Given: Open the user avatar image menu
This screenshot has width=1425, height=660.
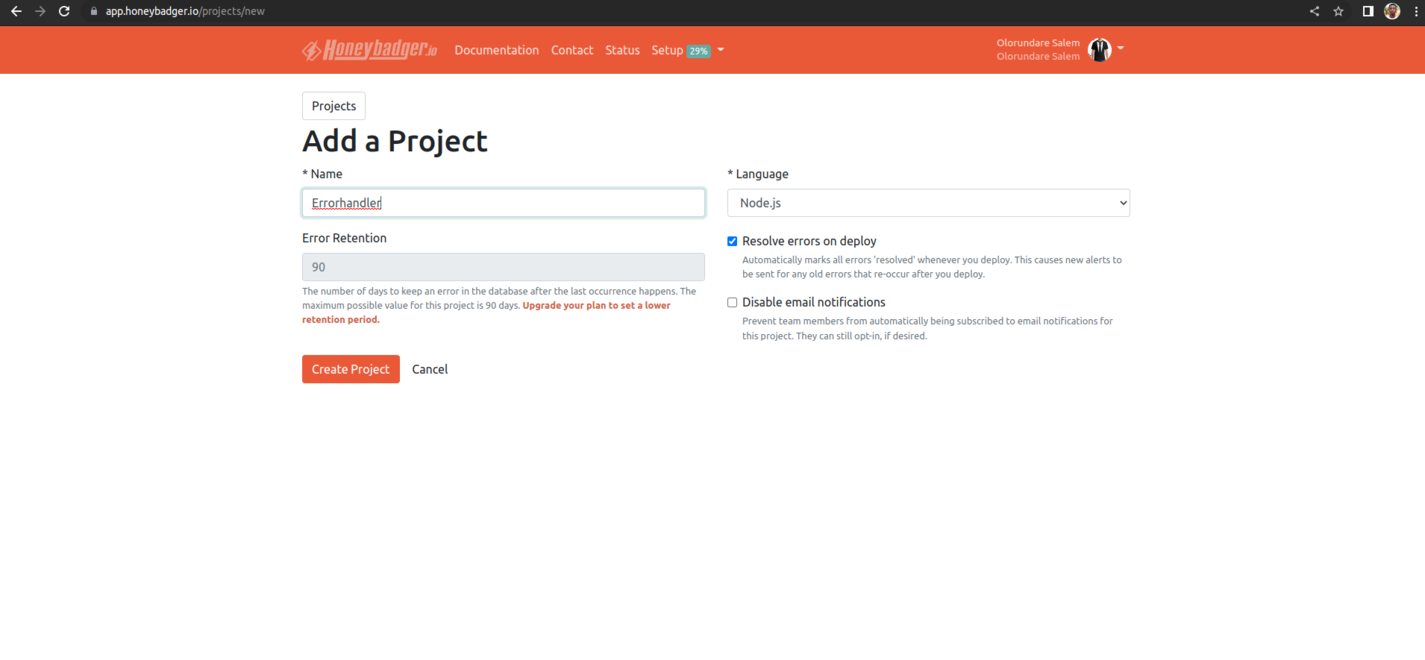Looking at the screenshot, I should tap(1098, 49).
